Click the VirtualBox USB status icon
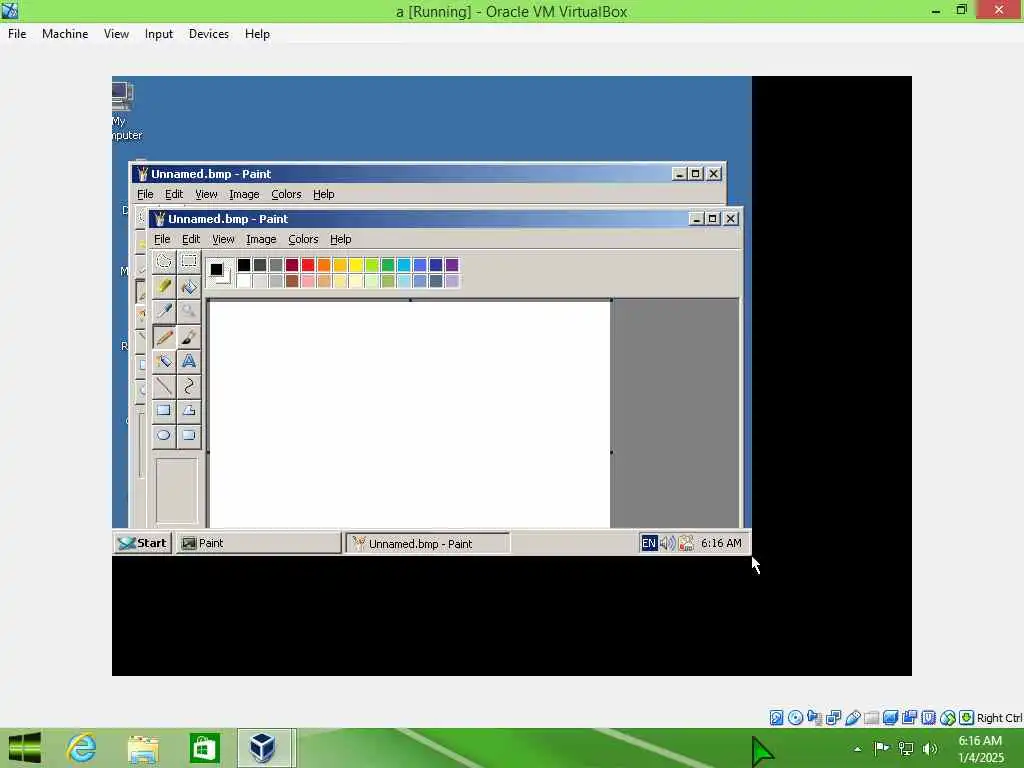 tap(852, 718)
